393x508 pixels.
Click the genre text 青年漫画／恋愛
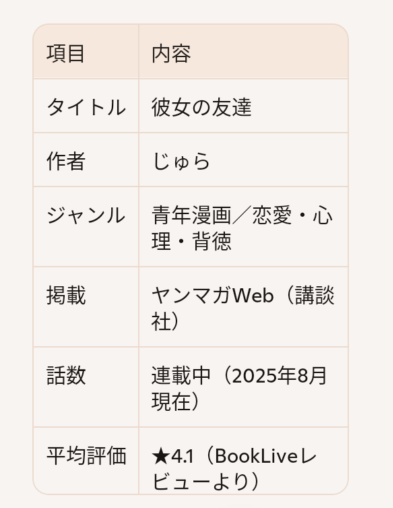pyautogui.click(x=222, y=215)
